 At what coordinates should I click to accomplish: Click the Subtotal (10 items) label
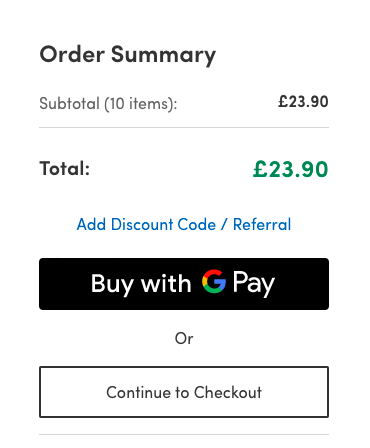pyautogui.click(x=108, y=104)
